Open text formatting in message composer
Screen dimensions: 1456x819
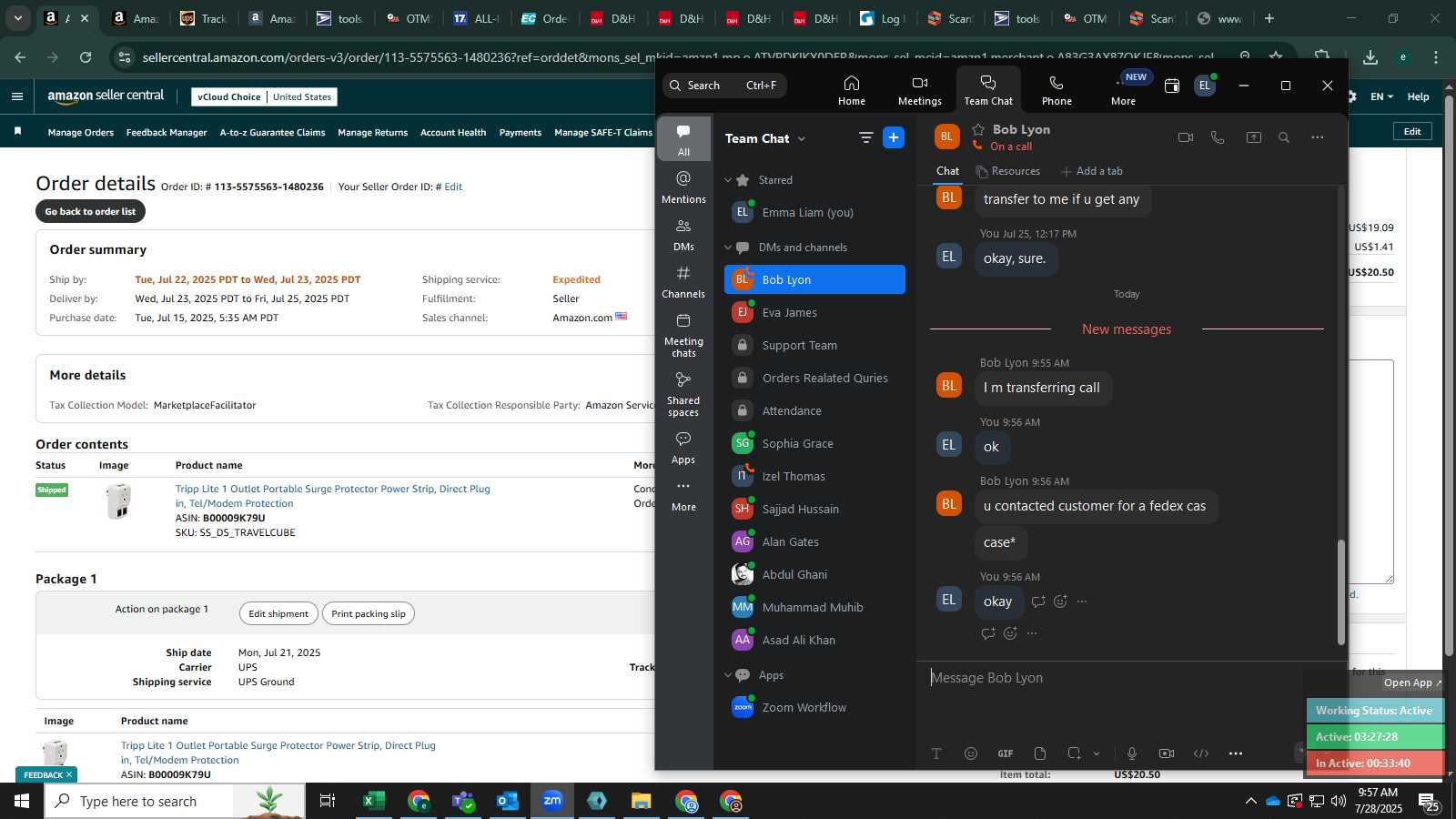coord(935,753)
